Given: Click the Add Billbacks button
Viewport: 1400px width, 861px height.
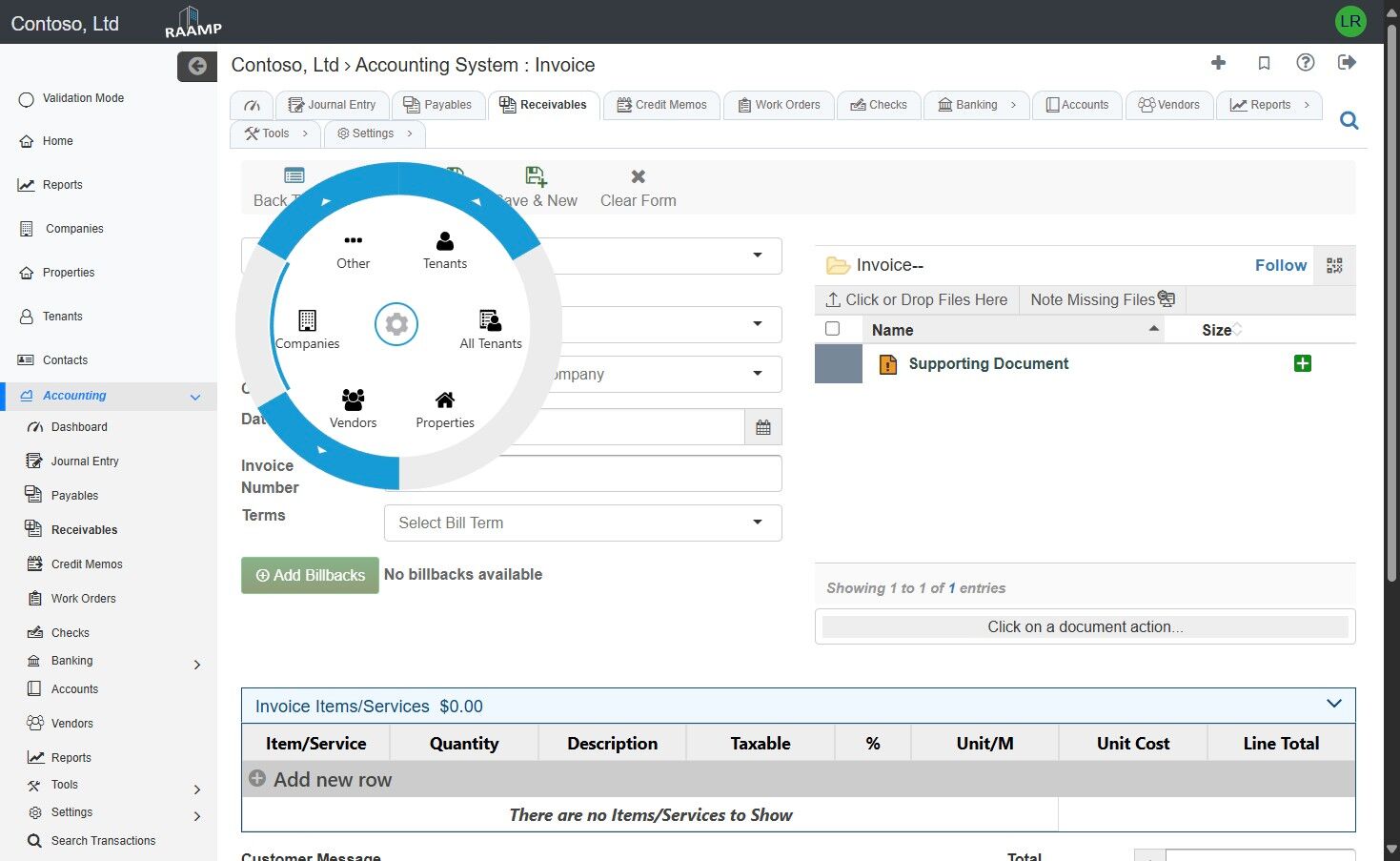Looking at the screenshot, I should point(310,575).
